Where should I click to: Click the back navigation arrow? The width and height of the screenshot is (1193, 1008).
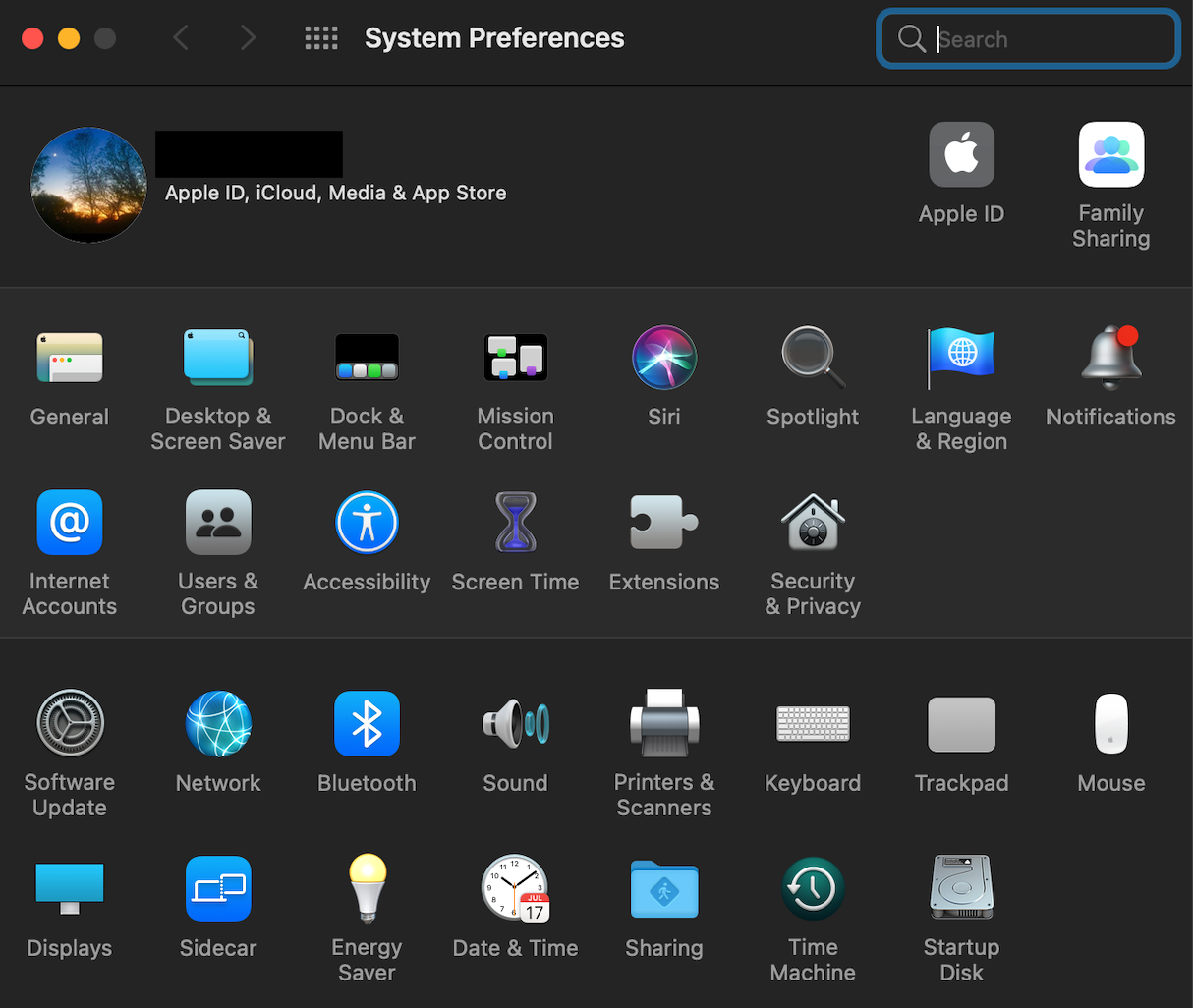pyautogui.click(x=181, y=38)
